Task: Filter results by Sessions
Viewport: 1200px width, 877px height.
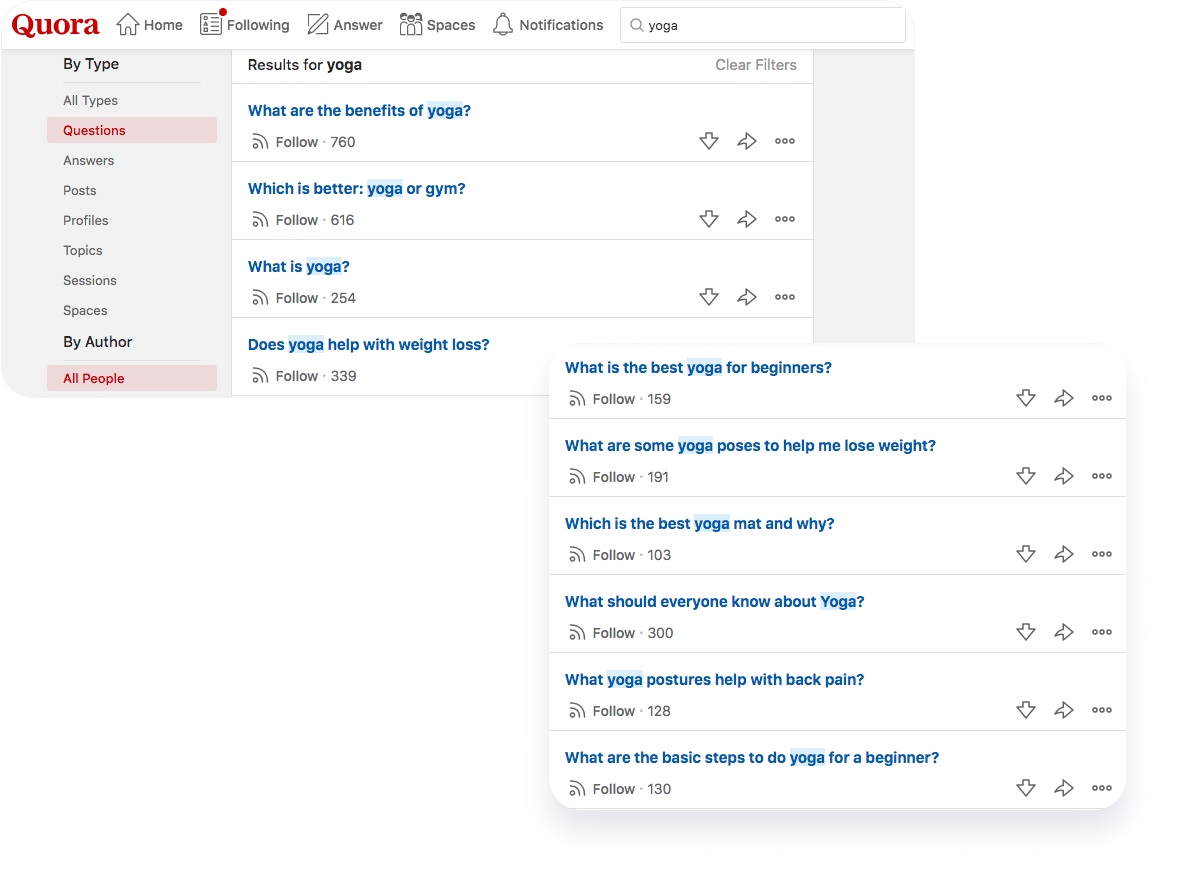Action: click(x=90, y=280)
